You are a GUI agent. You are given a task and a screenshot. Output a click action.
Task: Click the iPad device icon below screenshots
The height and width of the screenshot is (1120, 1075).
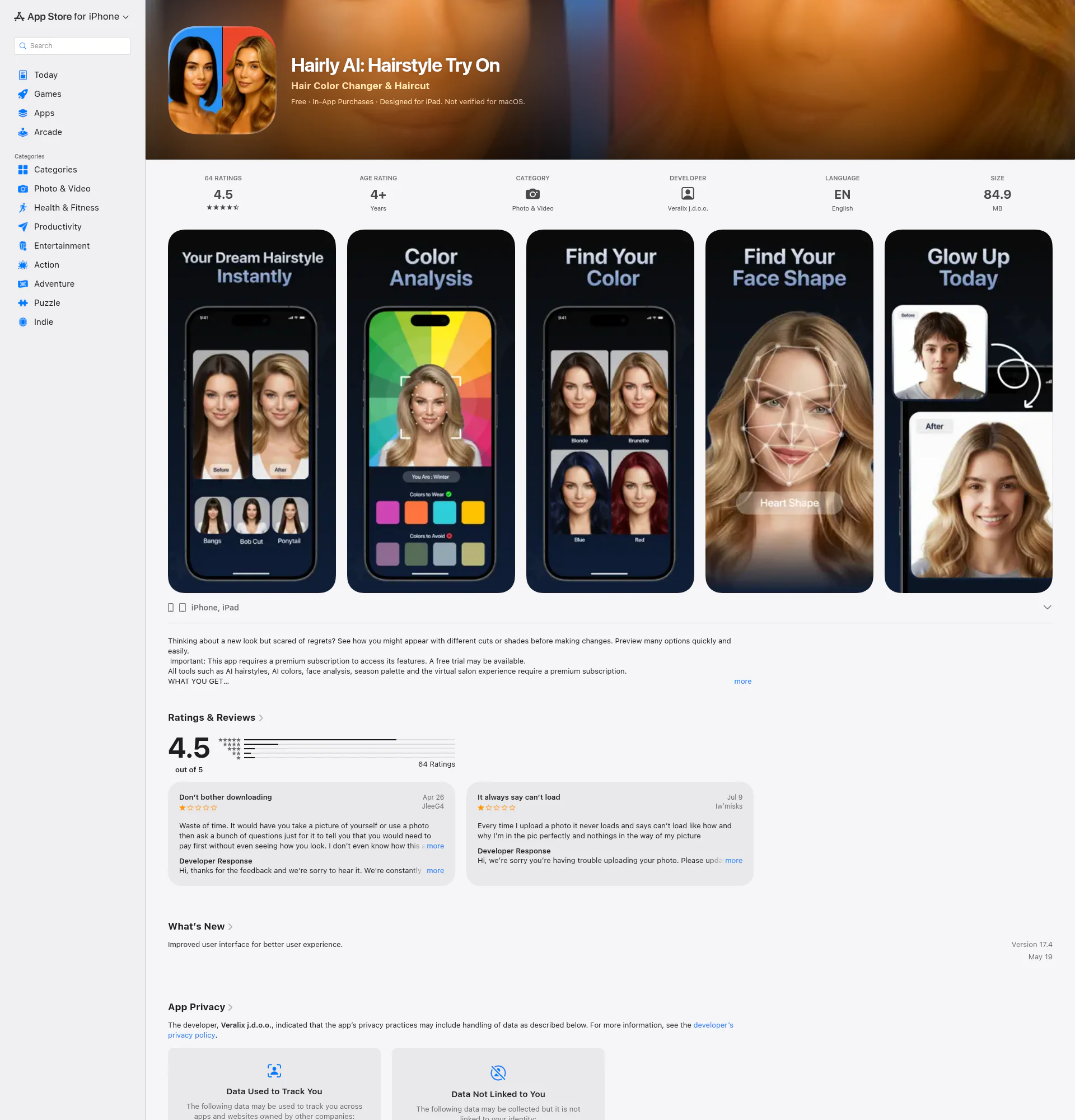point(182,608)
